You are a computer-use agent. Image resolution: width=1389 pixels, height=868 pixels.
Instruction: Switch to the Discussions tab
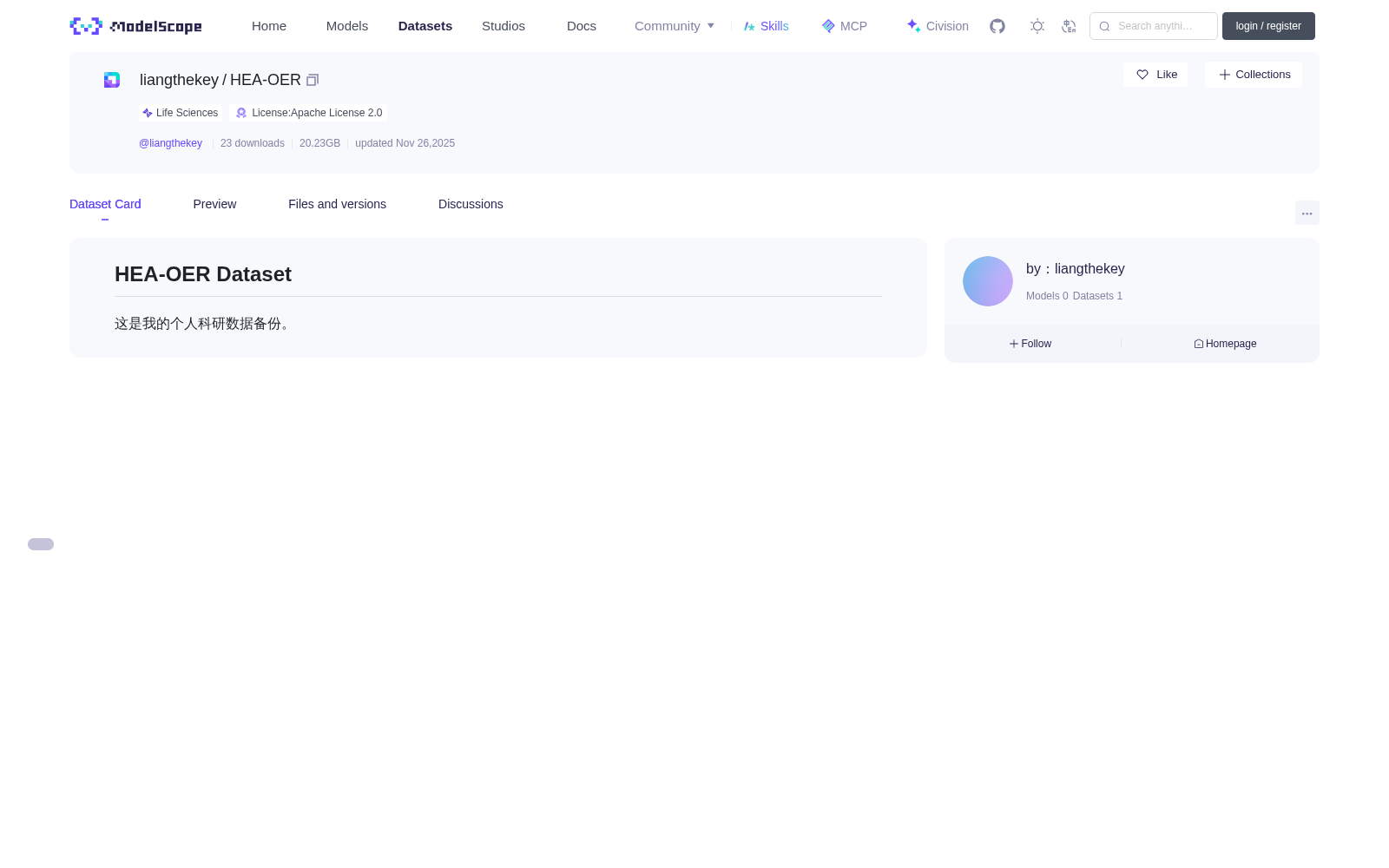click(x=471, y=204)
